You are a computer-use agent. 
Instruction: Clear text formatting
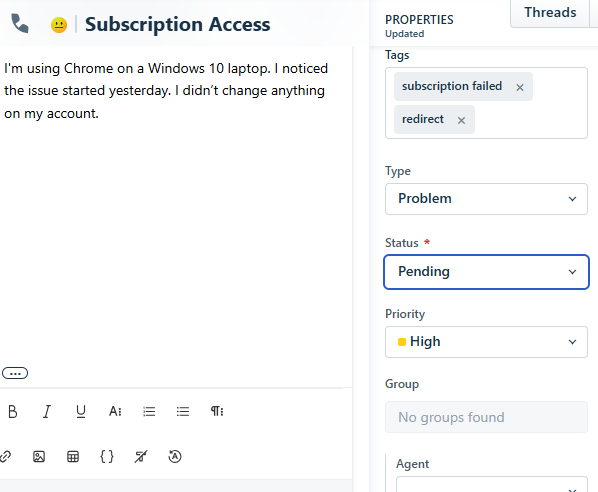pos(141,457)
